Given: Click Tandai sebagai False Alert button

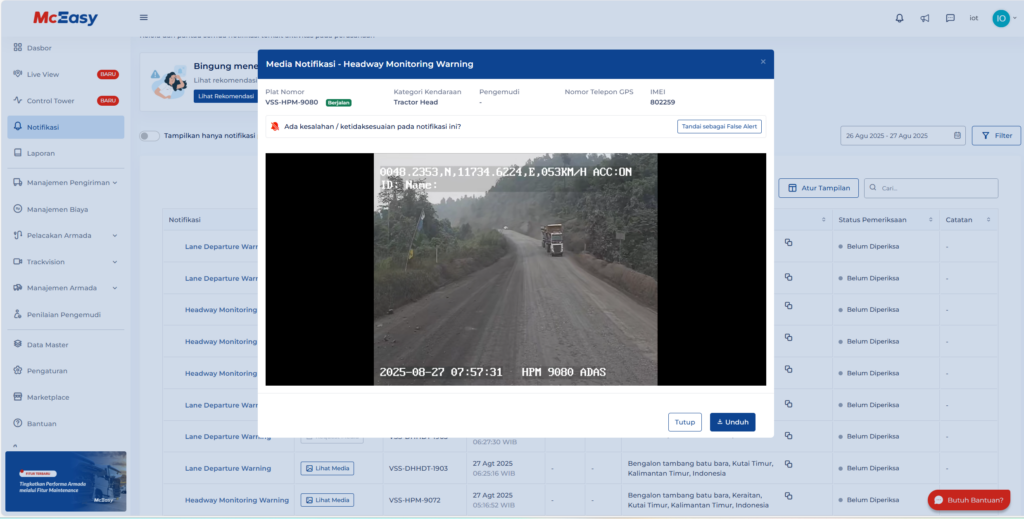Looking at the screenshot, I should click(x=719, y=127).
